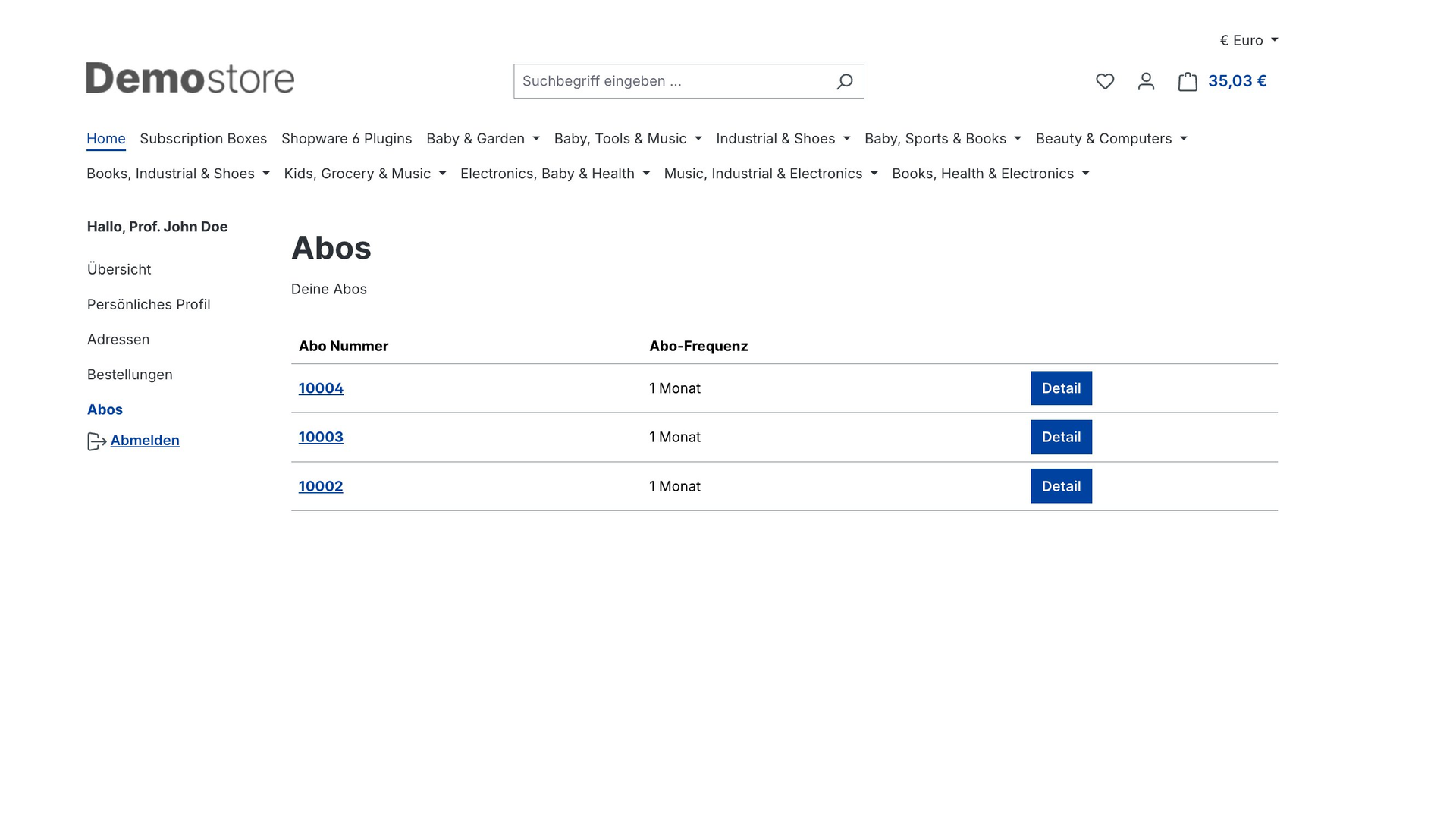Expand Electronics, Baby & Health menu

coord(555,174)
